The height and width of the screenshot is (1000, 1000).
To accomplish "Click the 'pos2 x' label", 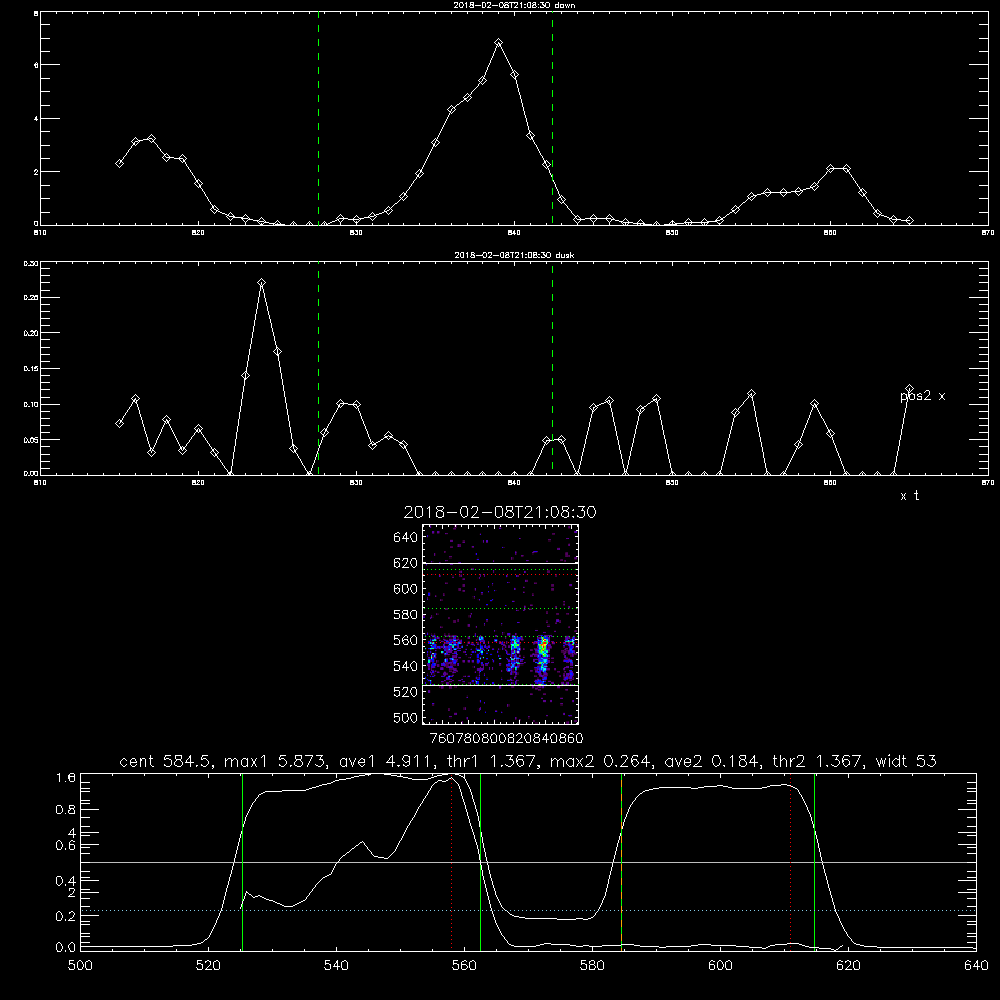I will (922, 396).
